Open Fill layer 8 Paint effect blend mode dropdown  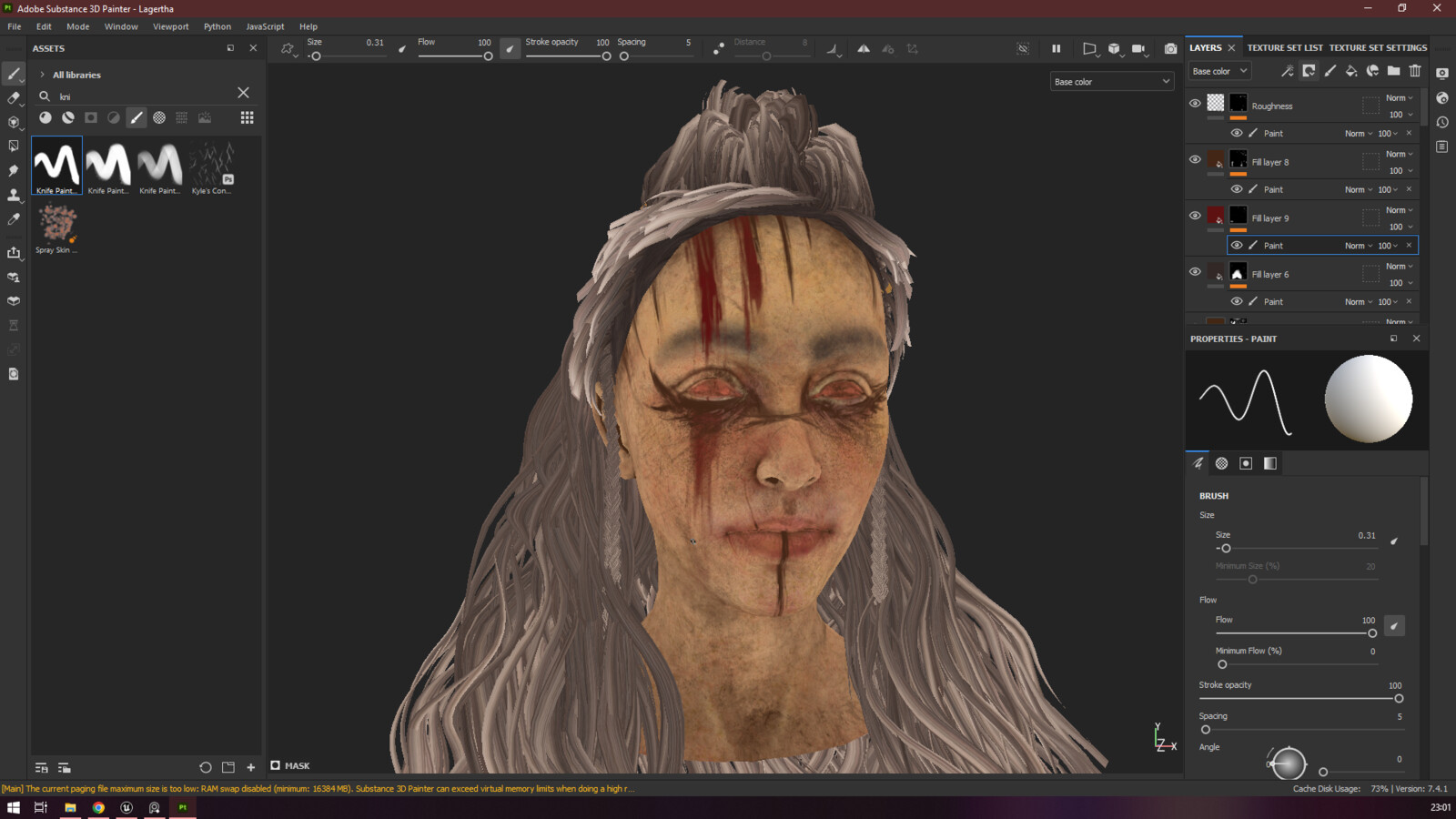pos(1359,189)
